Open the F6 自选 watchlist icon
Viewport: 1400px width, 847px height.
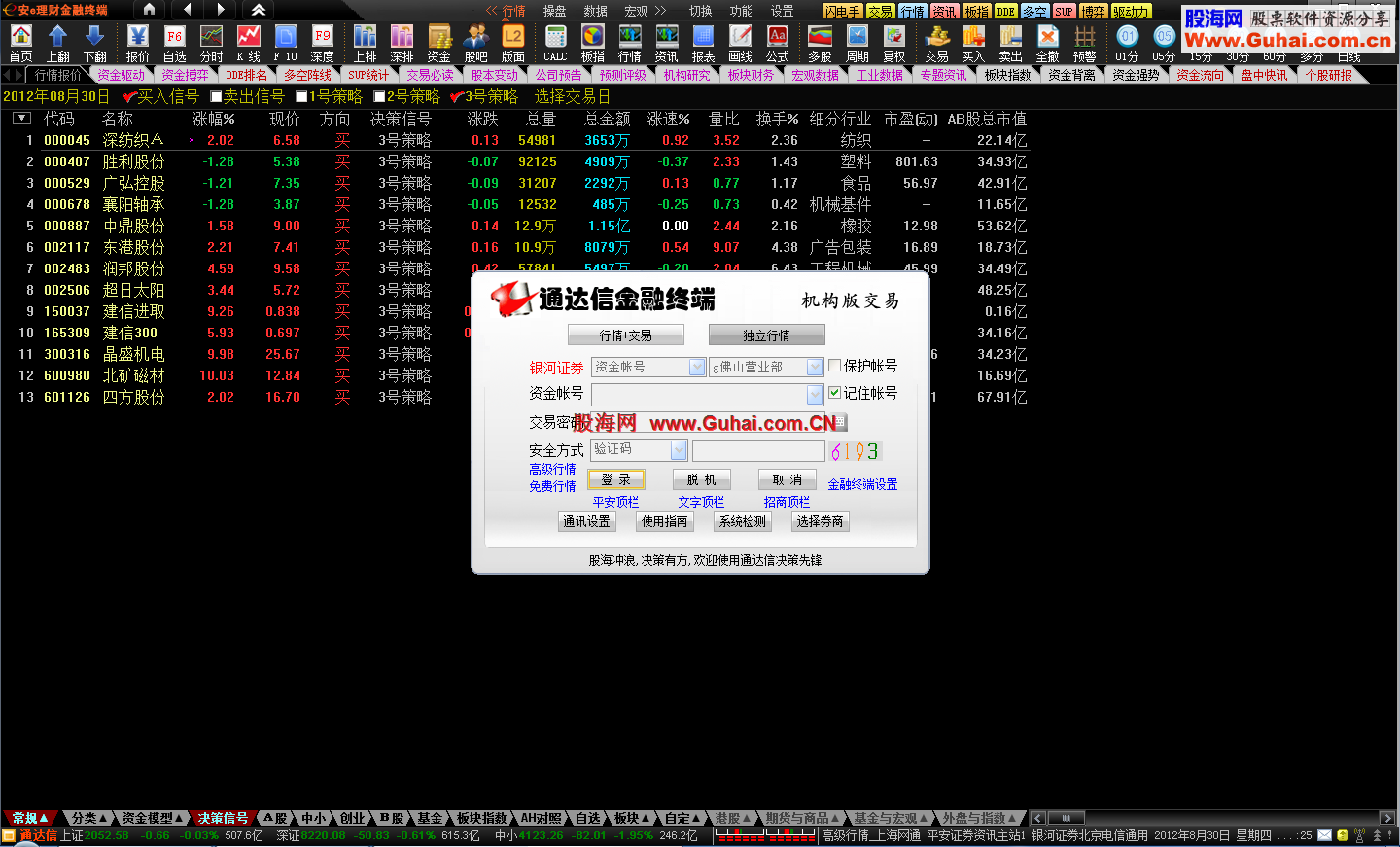[174, 44]
